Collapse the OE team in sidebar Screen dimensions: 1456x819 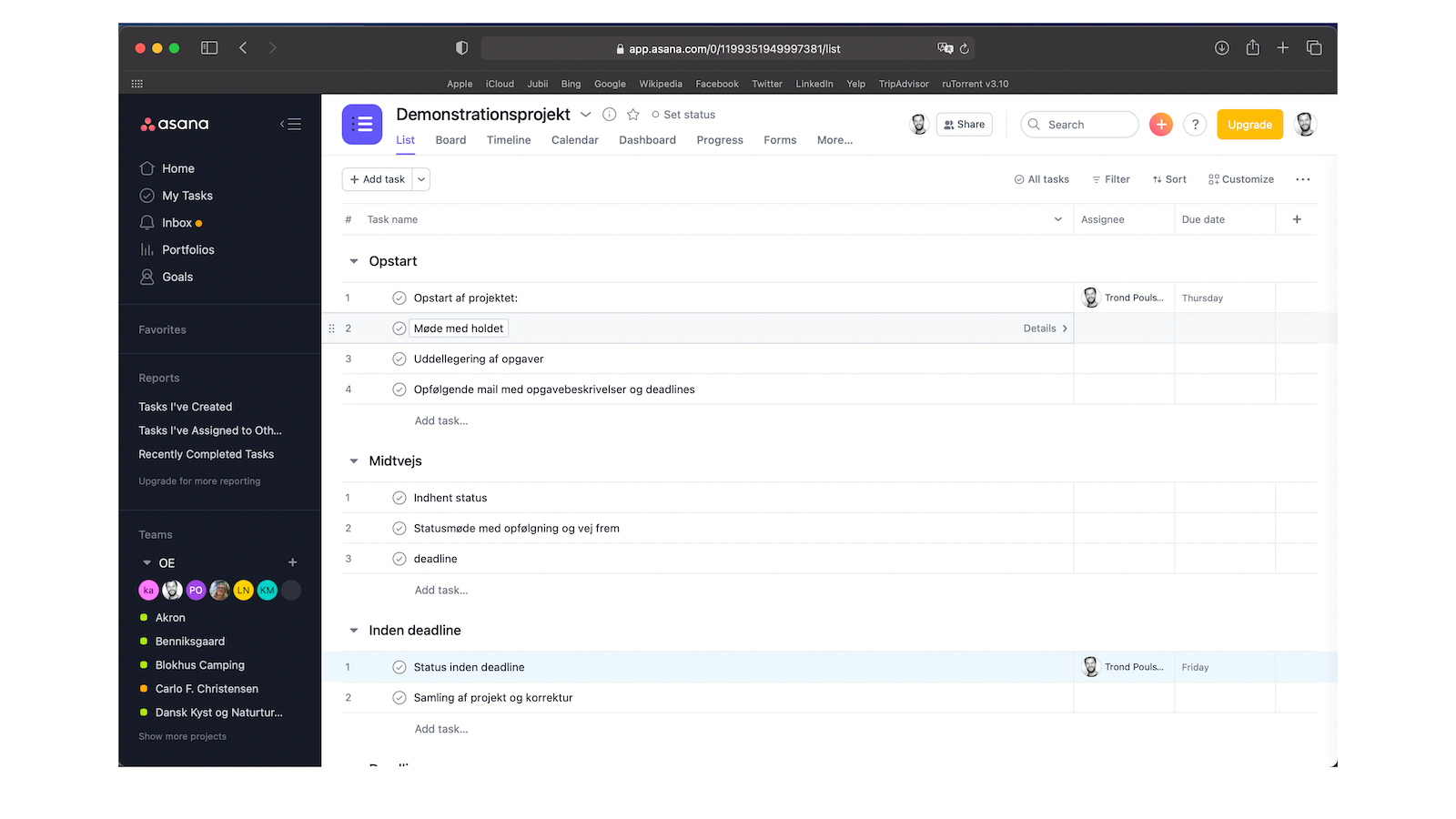146,562
